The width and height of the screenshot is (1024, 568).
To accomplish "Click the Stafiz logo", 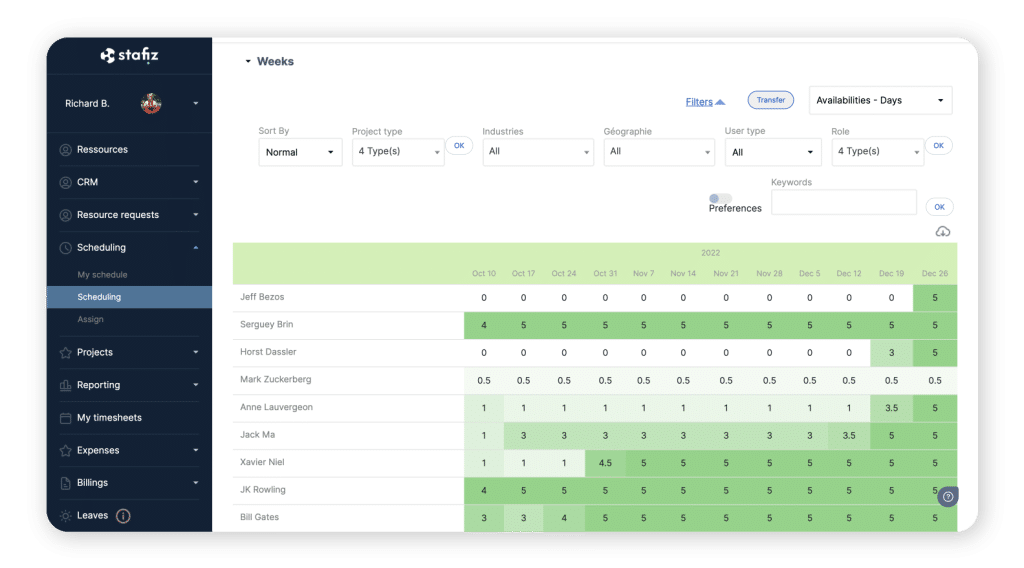I will tap(129, 55).
